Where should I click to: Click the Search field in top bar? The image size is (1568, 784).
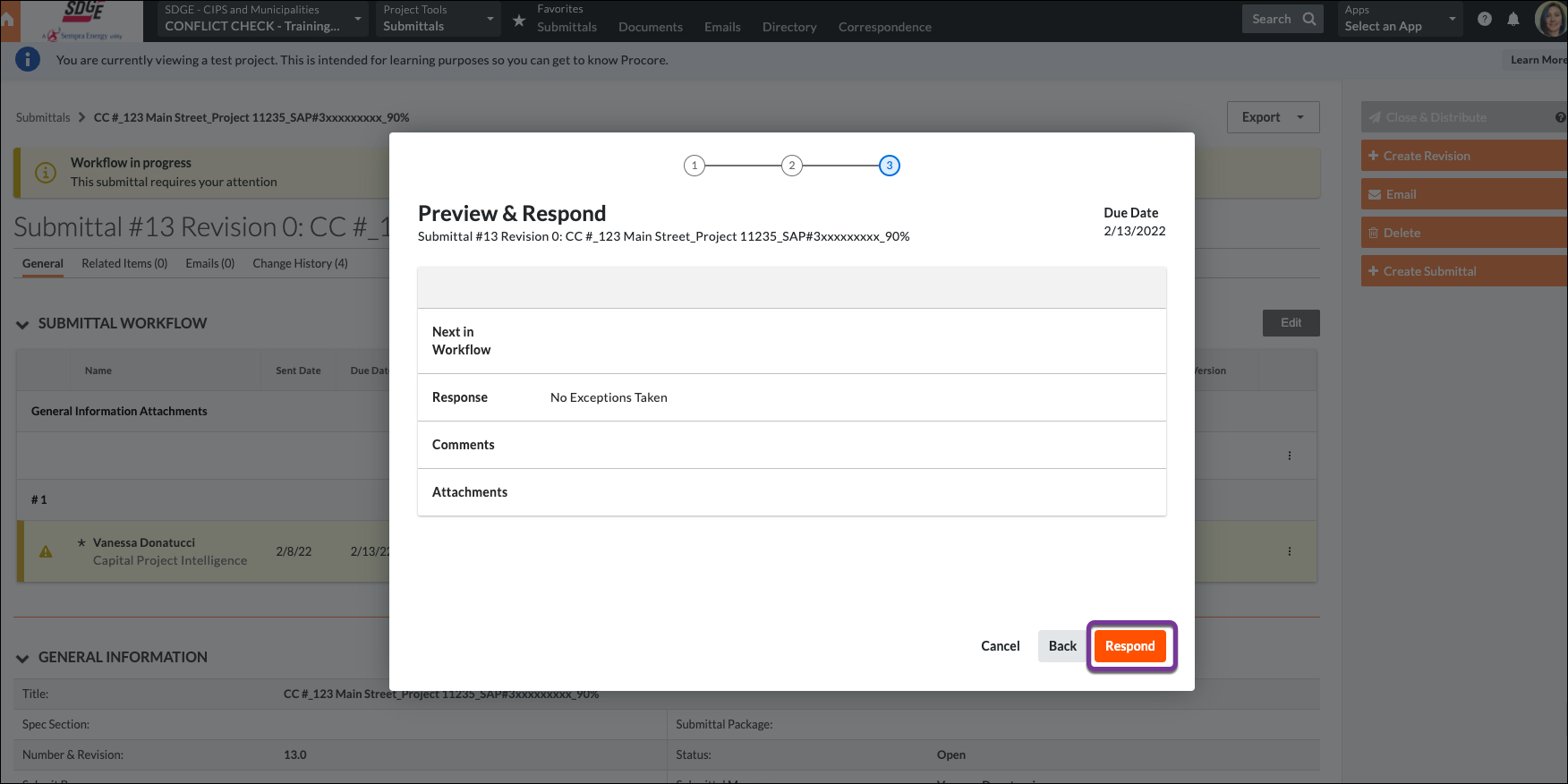1282,19
